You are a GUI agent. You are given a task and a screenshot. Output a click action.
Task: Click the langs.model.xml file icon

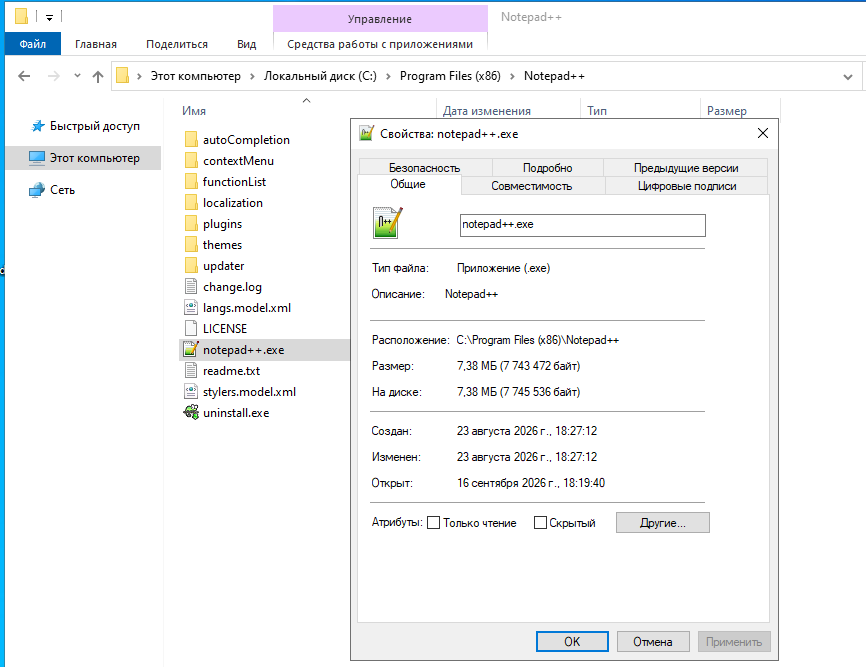coord(191,307)
